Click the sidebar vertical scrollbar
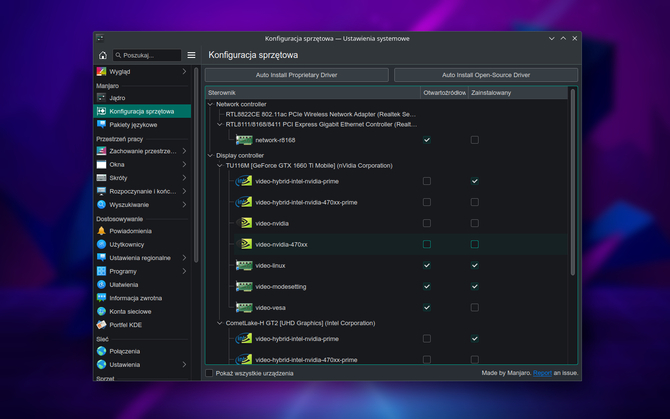670x419 pixels. click(x=196, y=165)
